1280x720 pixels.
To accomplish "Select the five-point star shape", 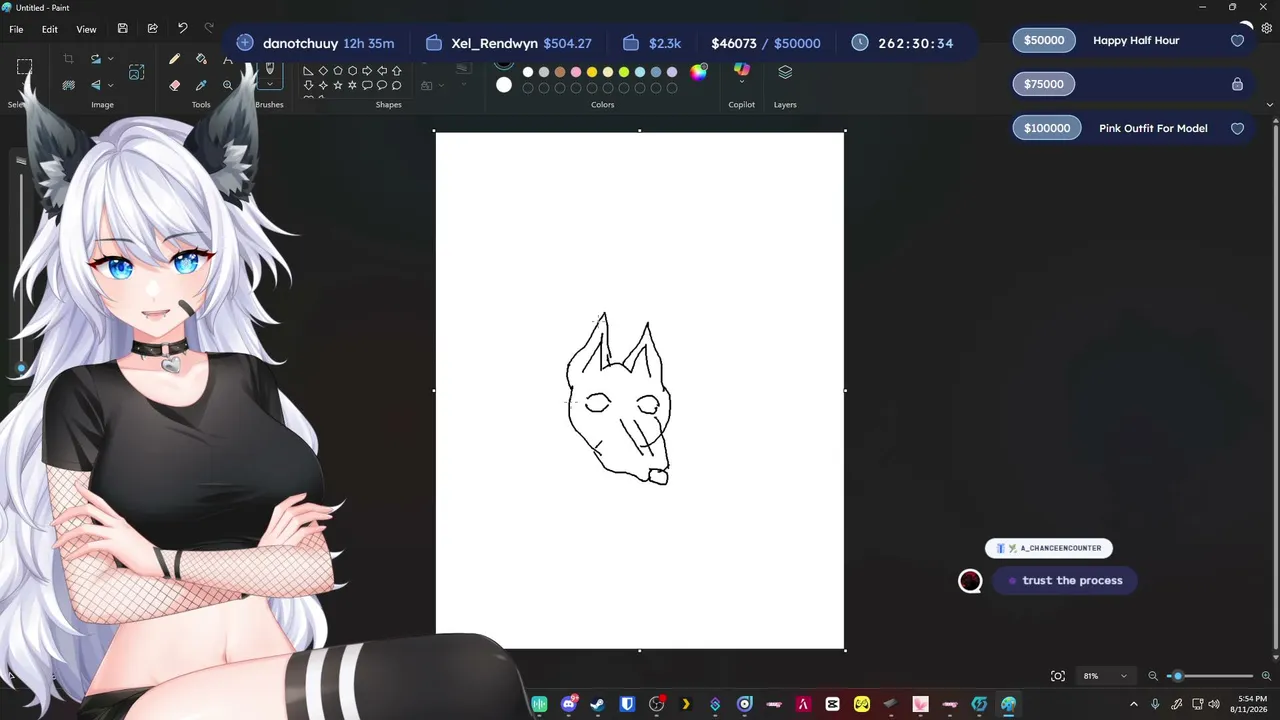I will (337, 86).
